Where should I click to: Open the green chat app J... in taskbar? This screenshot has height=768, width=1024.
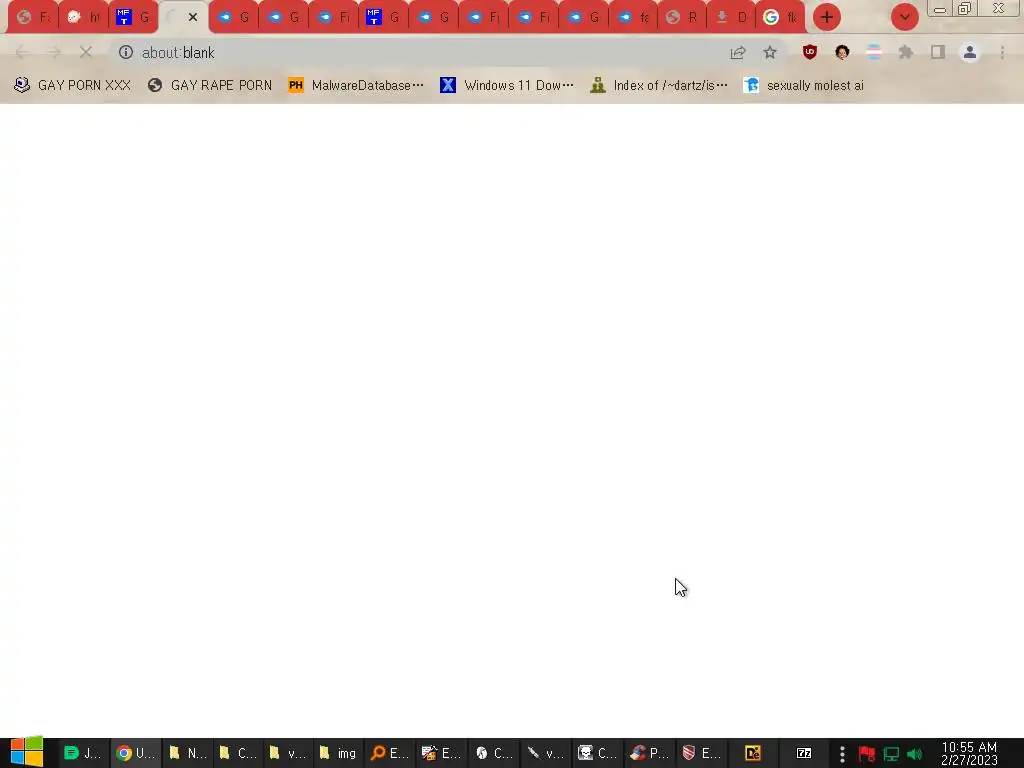[82, 753]
